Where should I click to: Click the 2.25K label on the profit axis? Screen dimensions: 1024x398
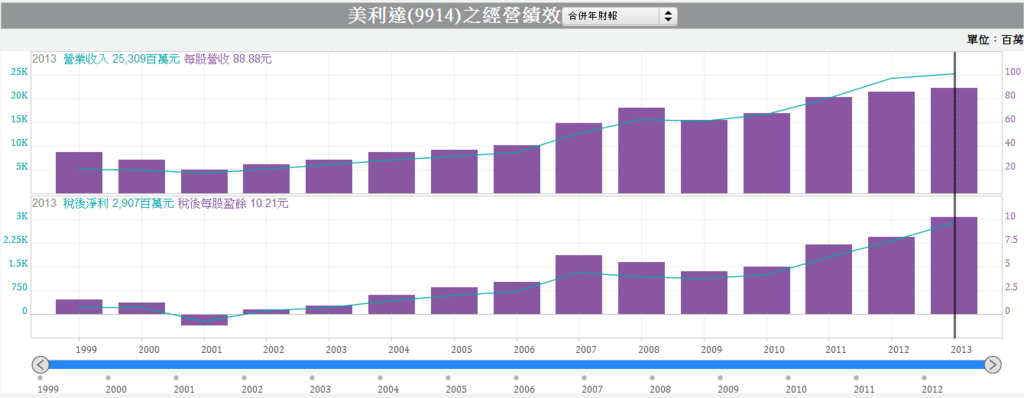click(15, 240)
